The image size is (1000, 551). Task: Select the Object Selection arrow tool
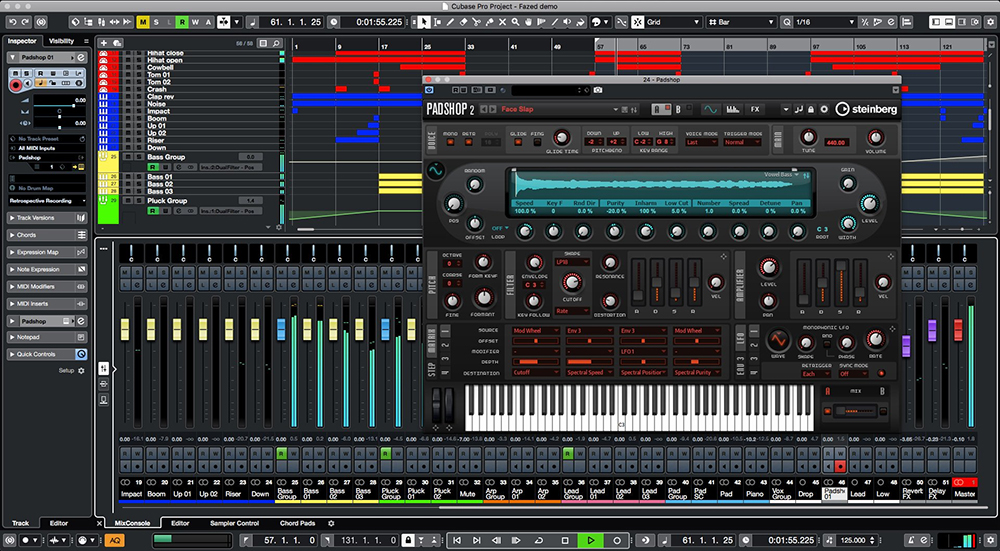coord(424,21)
